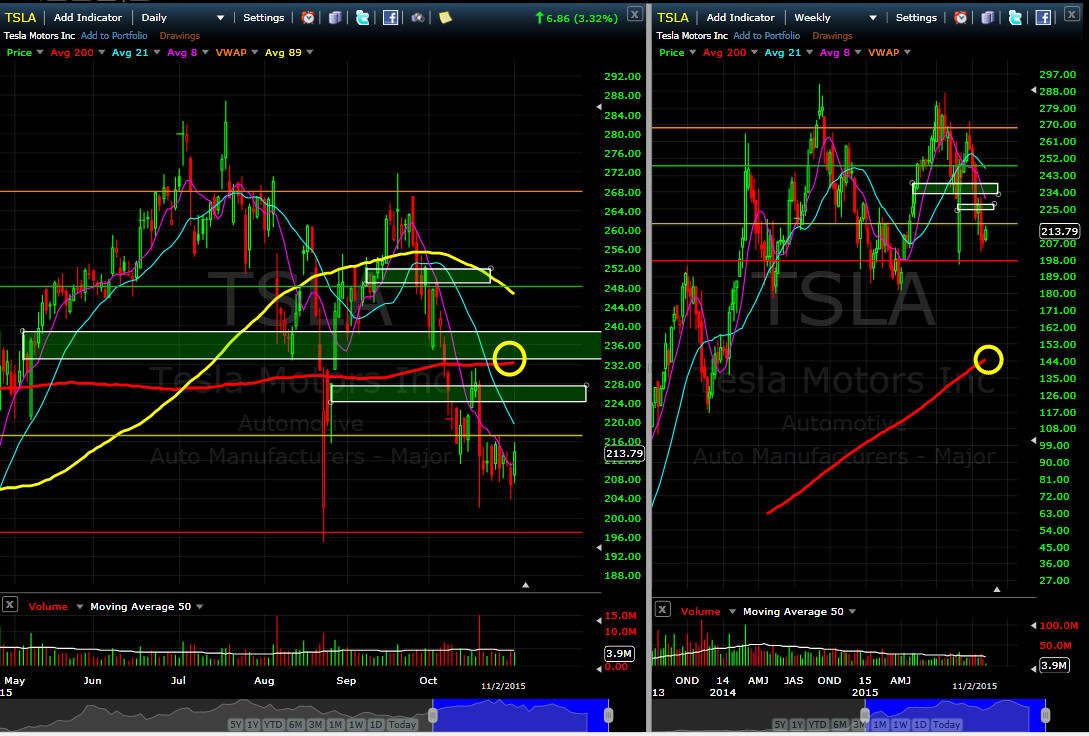Open the Daily timeframe dropdown
This screenshot has width=1089, height=736.
[183, 17]
